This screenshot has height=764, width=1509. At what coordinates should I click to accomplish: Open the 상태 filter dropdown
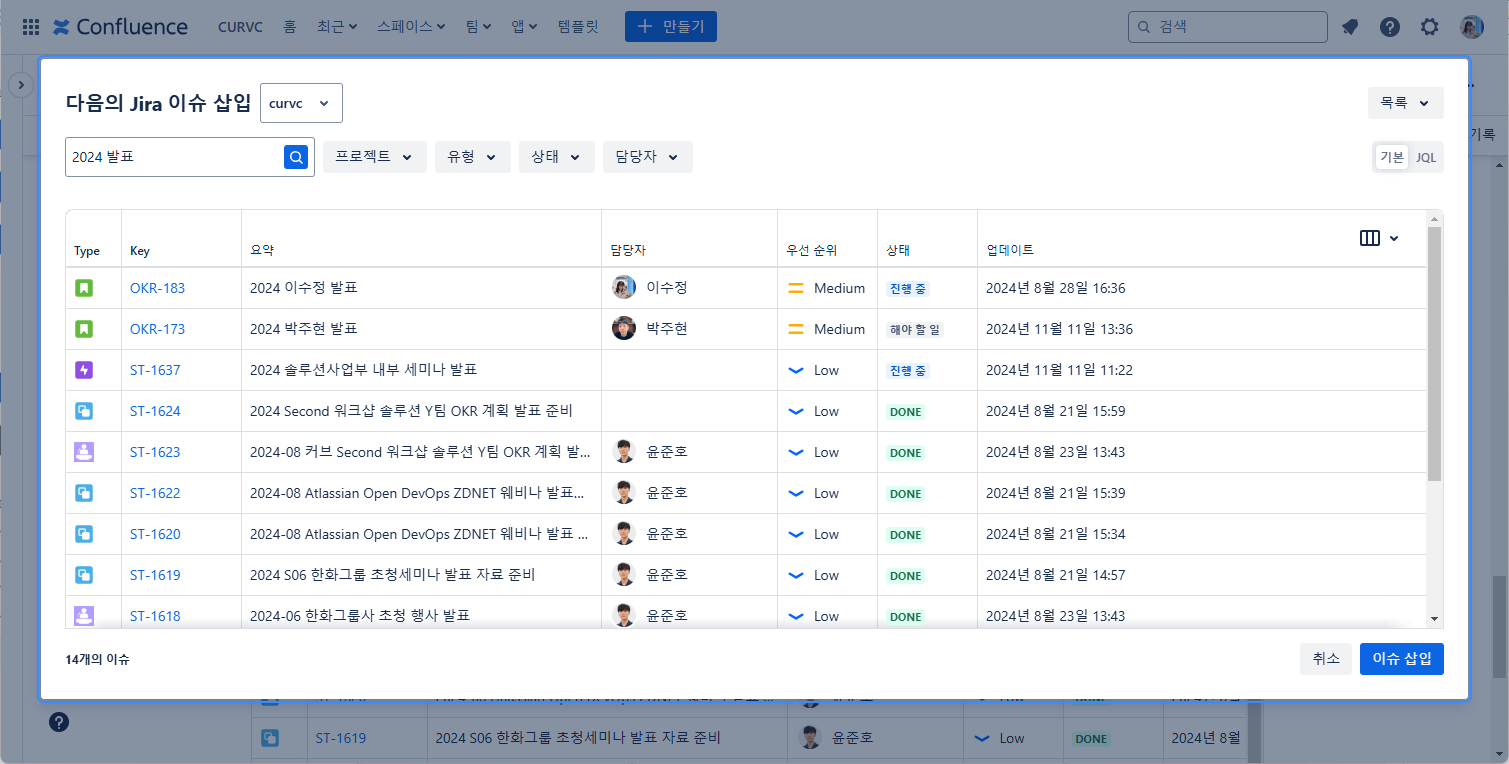557,157
